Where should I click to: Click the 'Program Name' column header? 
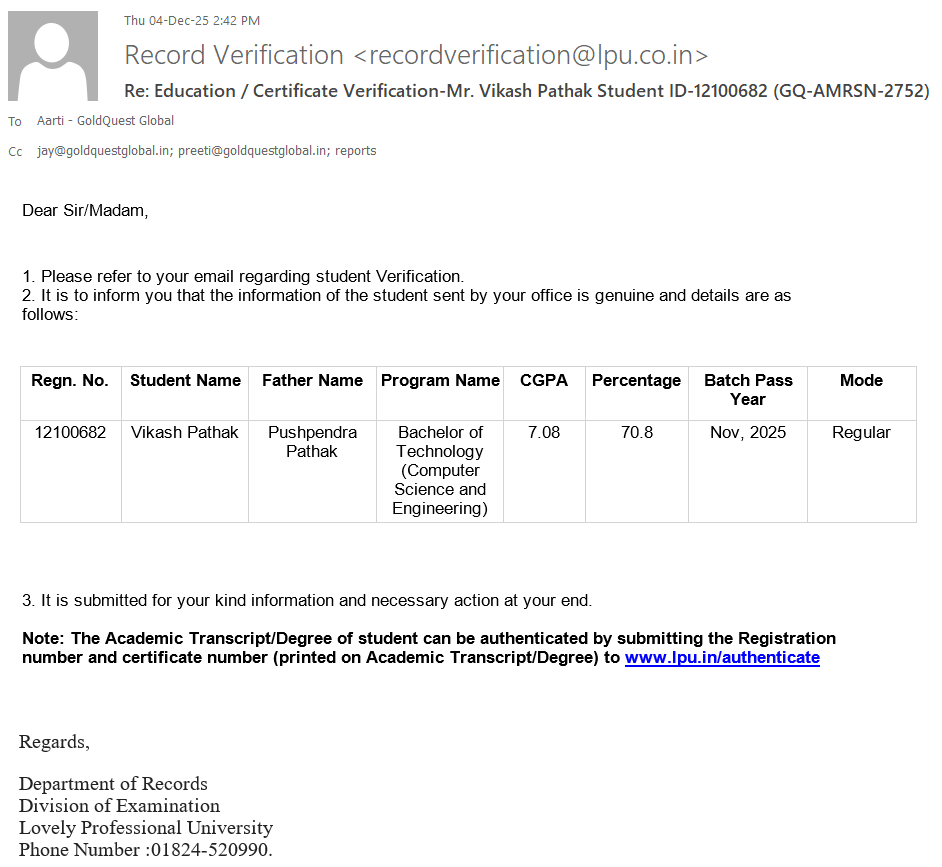(x=440, y=381)
